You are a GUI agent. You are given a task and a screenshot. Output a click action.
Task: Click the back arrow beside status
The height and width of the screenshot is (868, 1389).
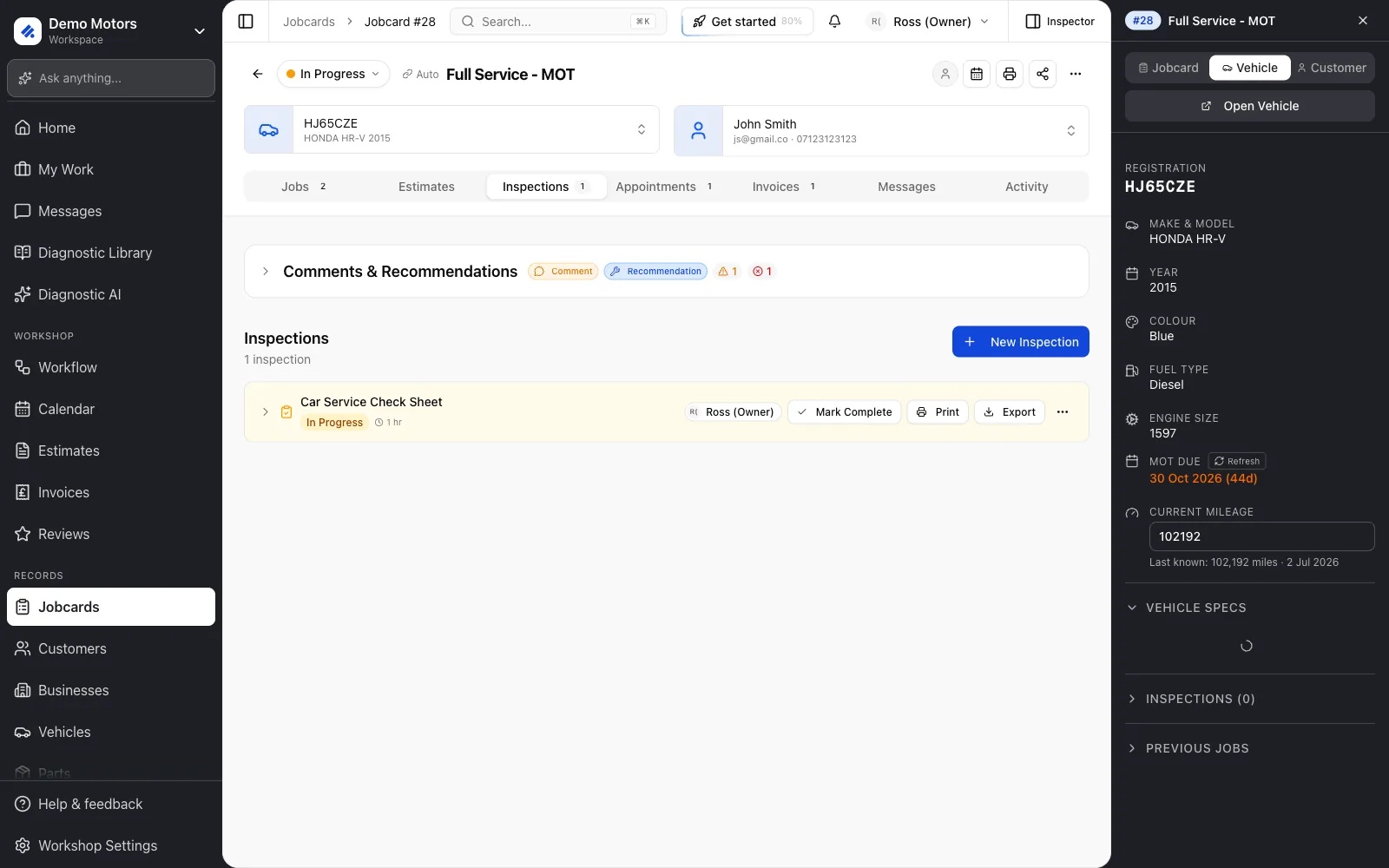pos(258,74)
